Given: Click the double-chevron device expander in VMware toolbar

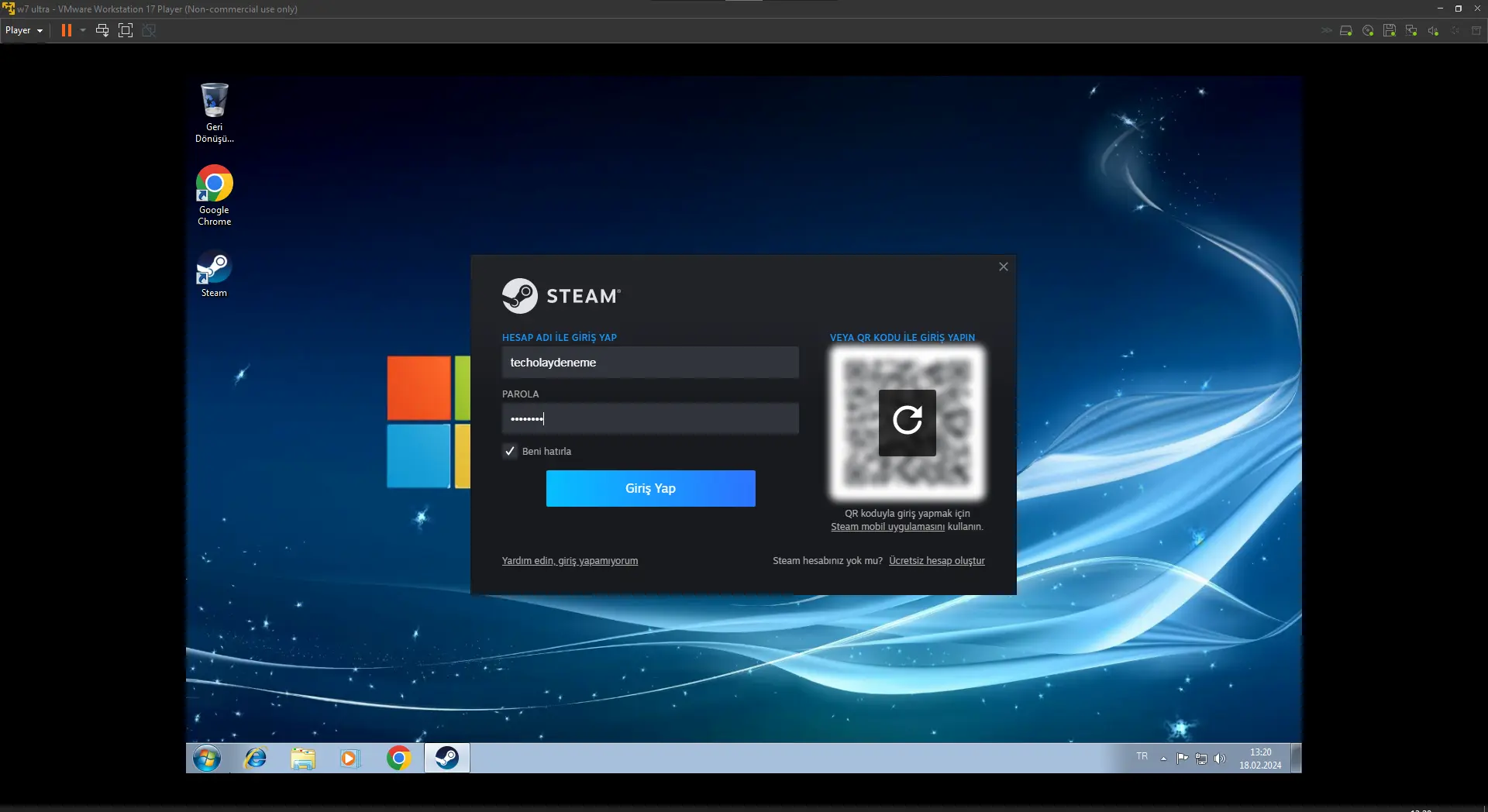Looking at the screenshot, I should click(x=1326, y=30).
